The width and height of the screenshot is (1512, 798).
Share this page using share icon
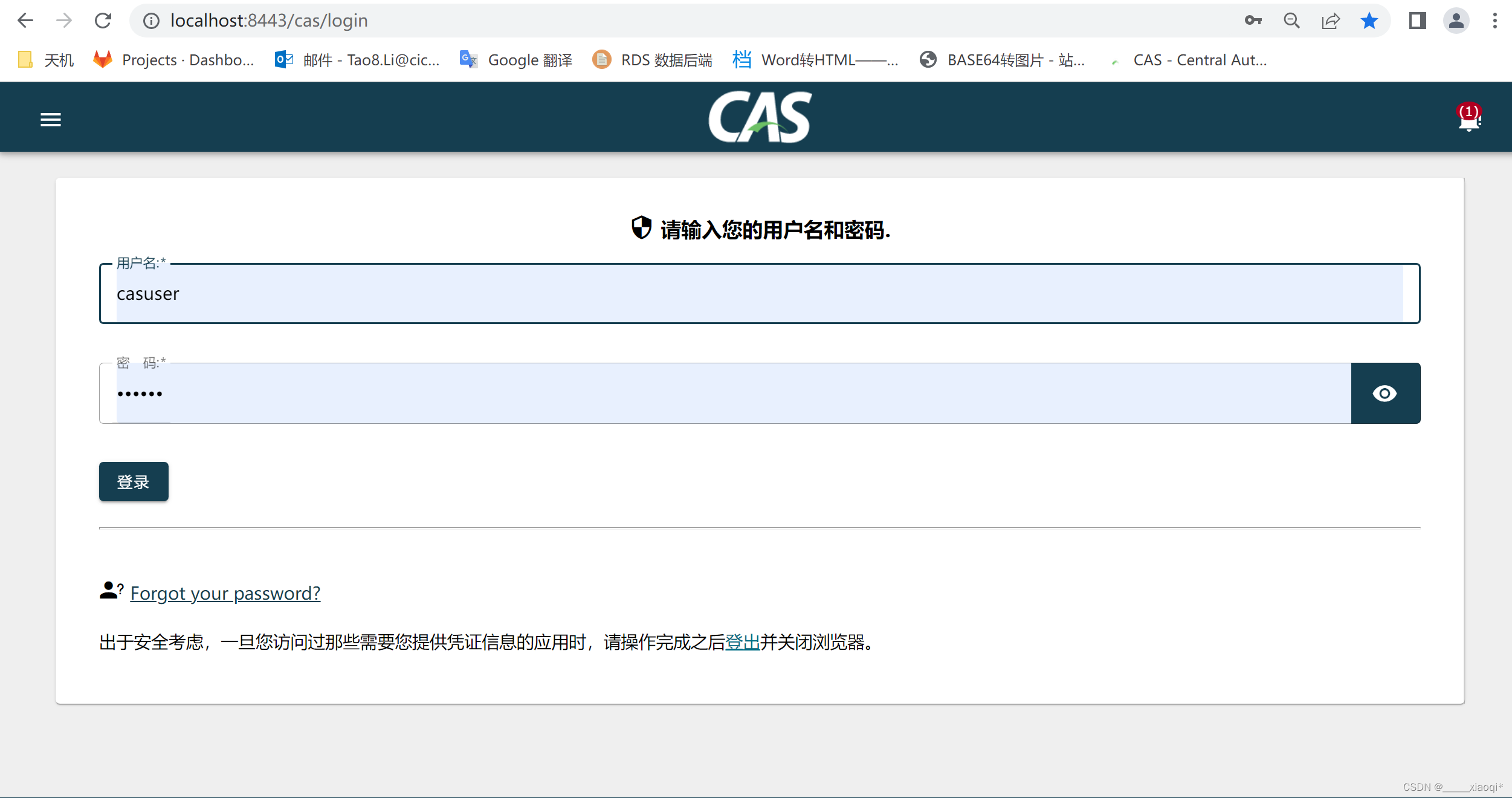1331,21
